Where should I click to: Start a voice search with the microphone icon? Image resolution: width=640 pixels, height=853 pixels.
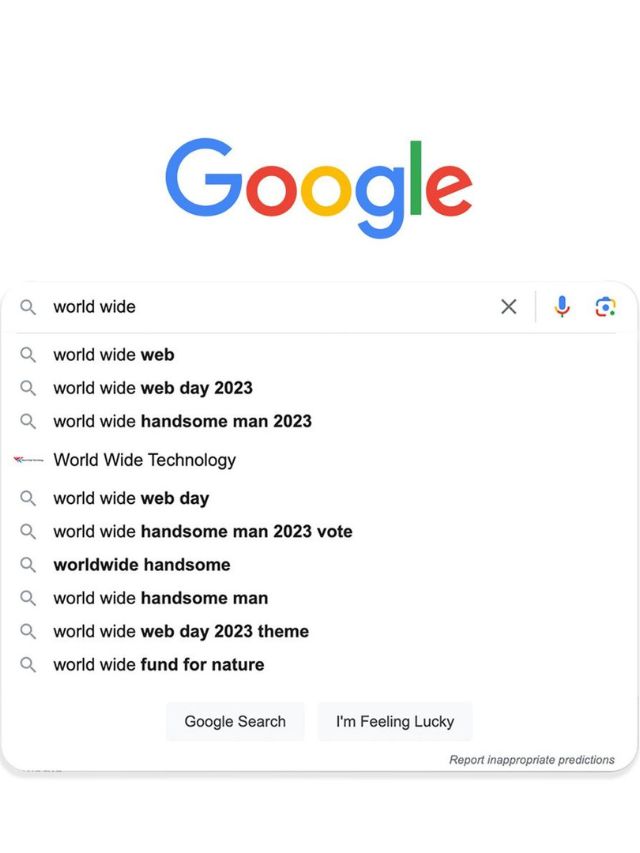coord(562,307)
